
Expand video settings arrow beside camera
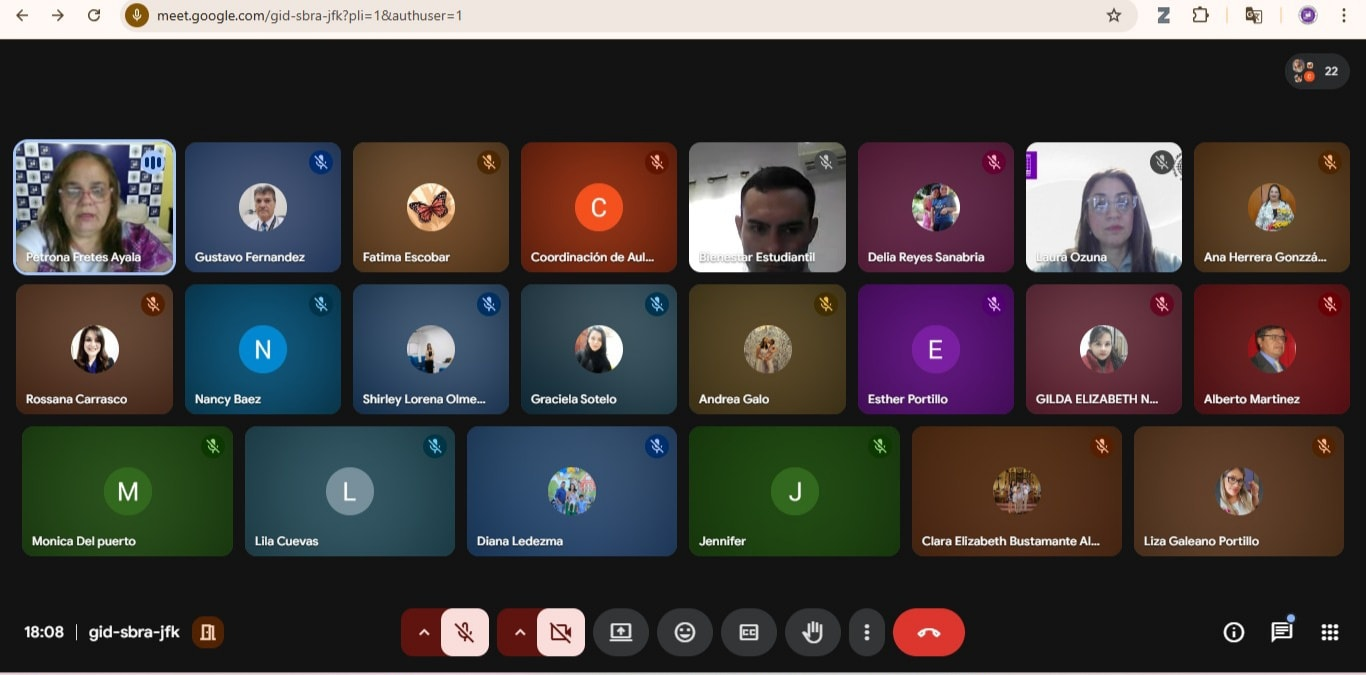(519, 632)
